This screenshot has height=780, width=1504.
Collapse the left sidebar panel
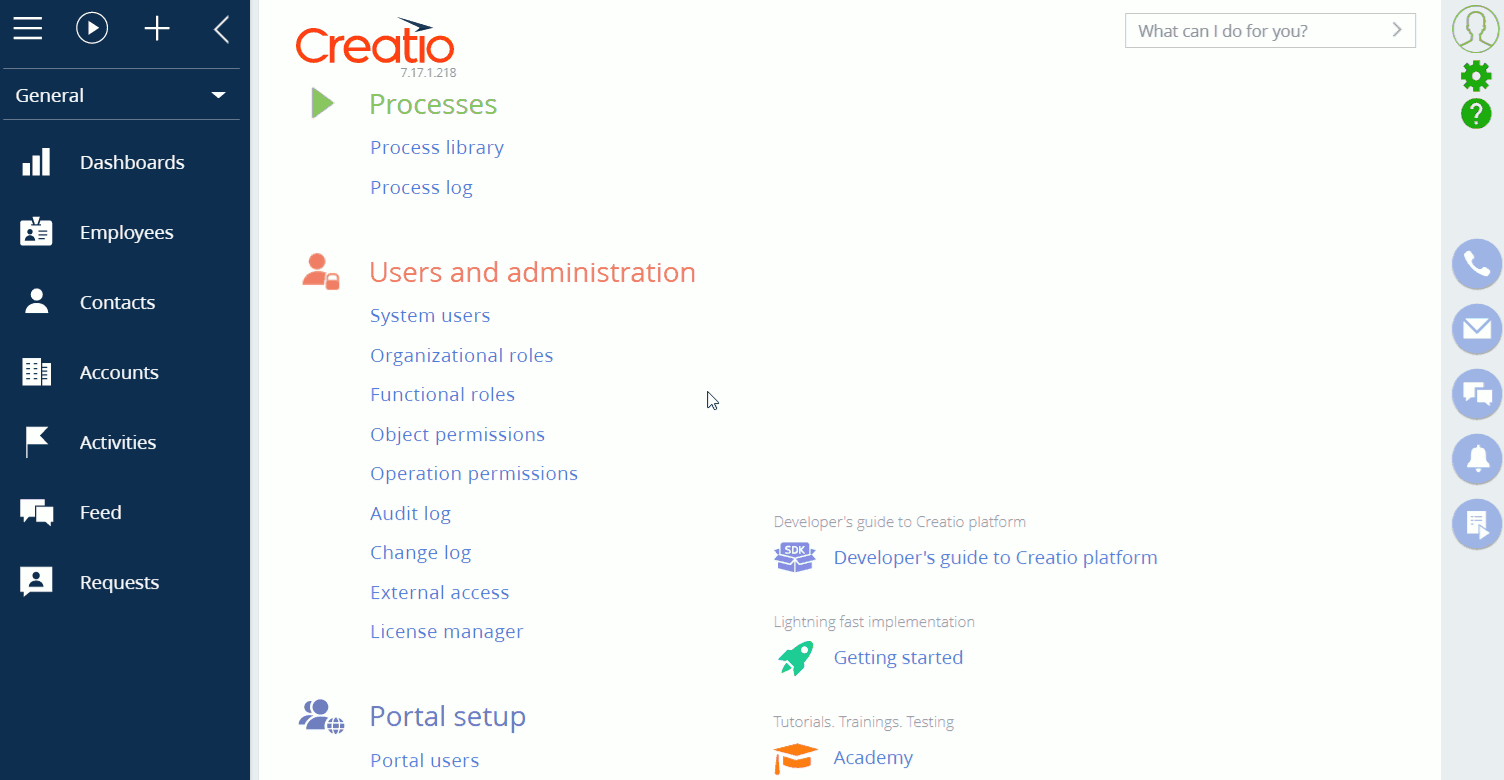(x=222, y=29)
